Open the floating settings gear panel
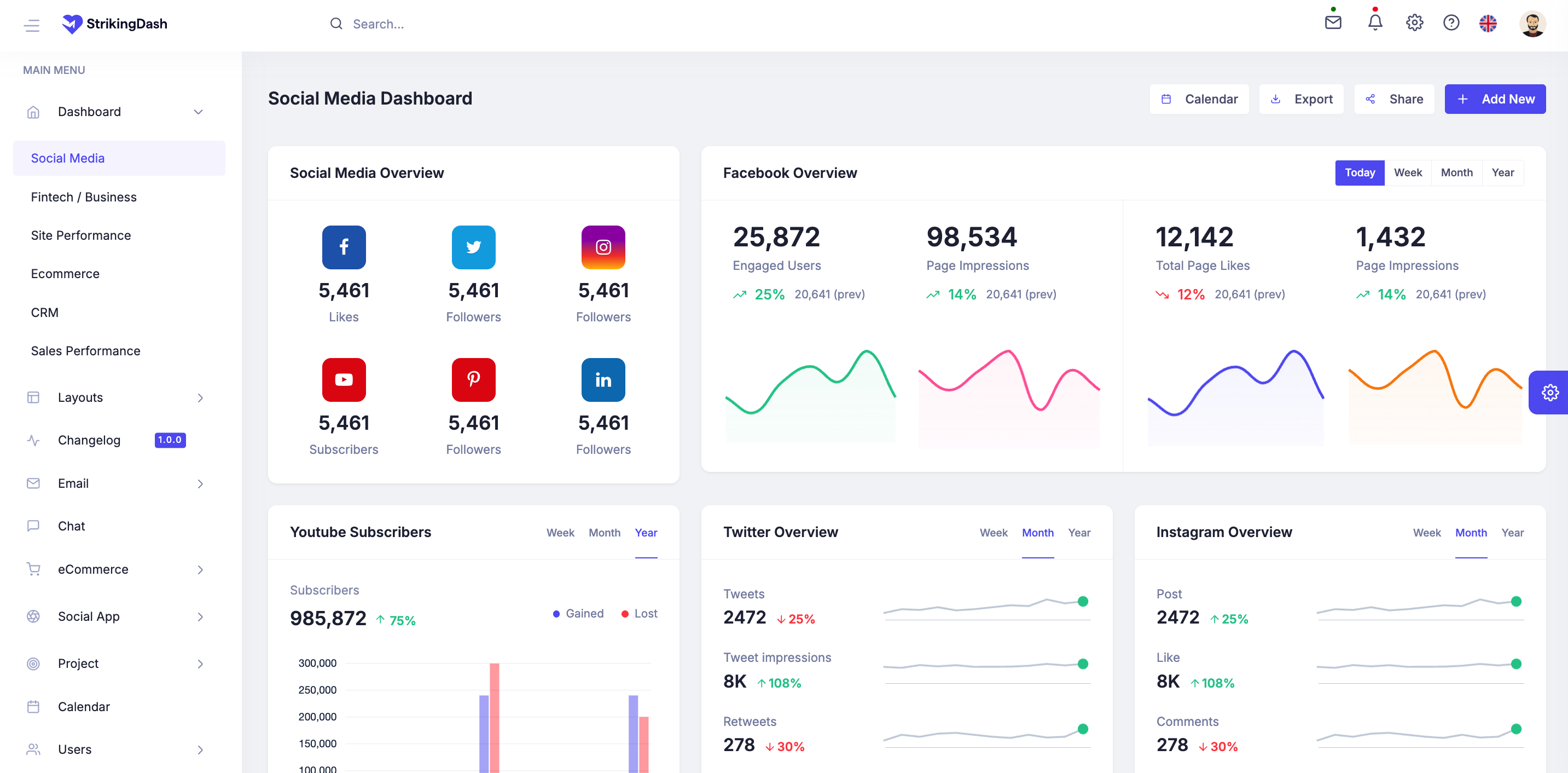The image size is (1568, 773). pos(1549,393)
